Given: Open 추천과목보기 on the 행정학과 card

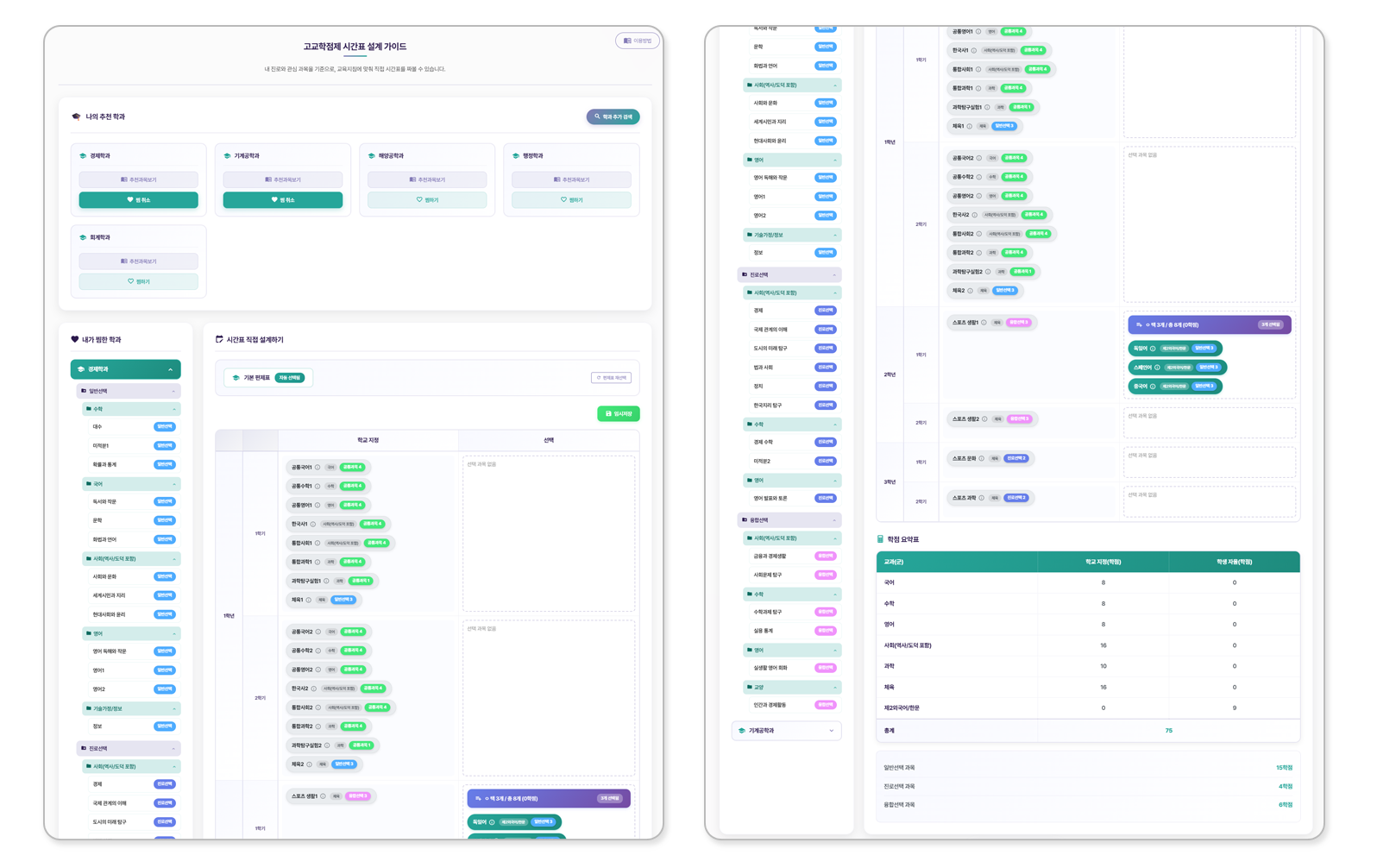Looking at the screenshot, I should (571, 179).
